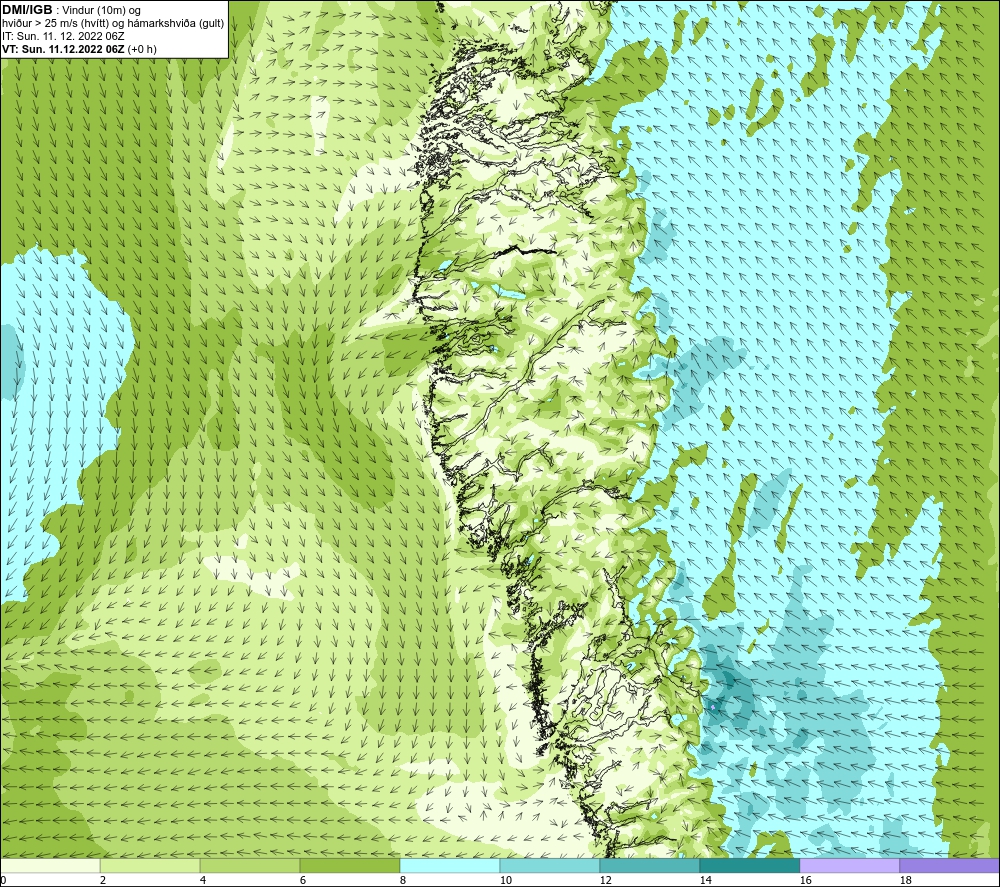This screenshot has height=887, width=1000.
Task: Click the legend value label 10
Action: 505,881
